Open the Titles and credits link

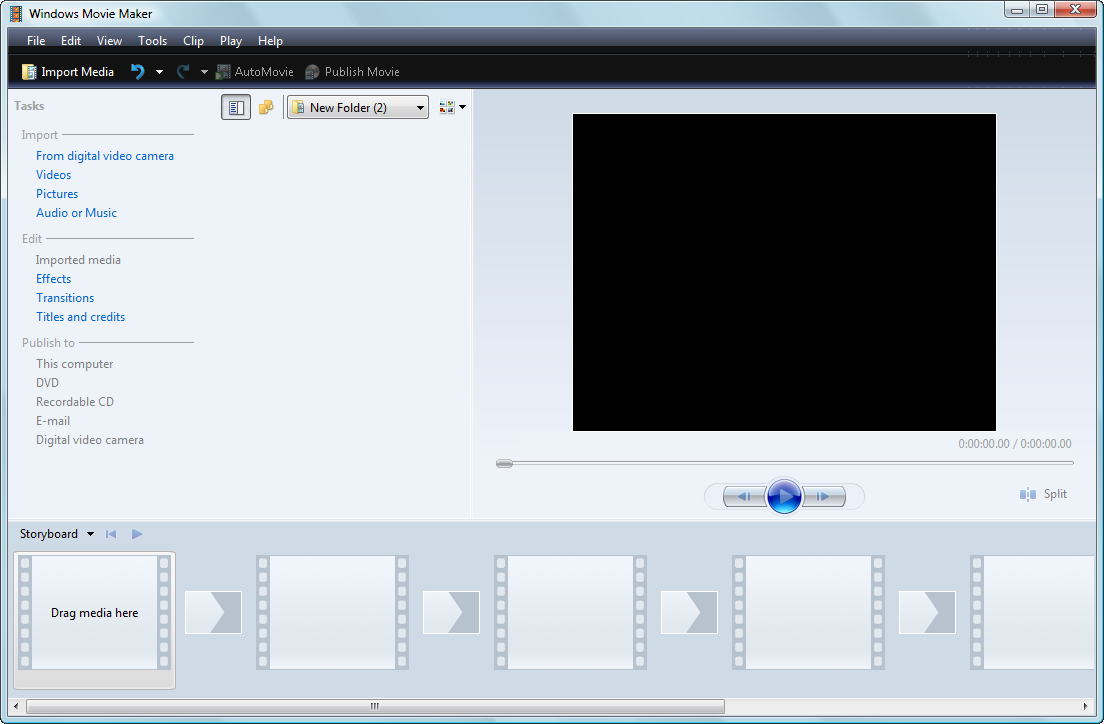point(81,317)
